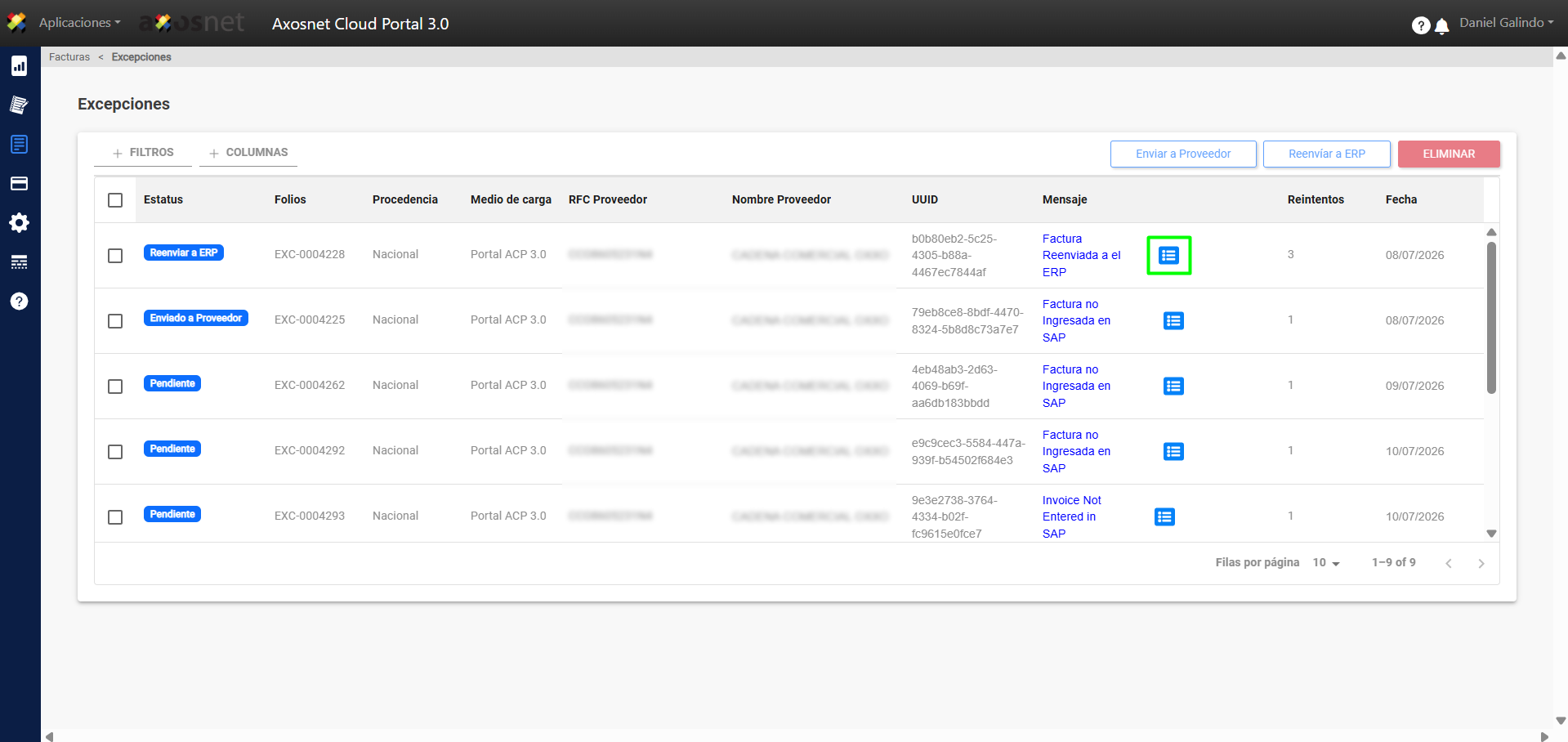This screenshot has width=1568, height=742.
Task: Click the Enviado a Proveedor status badge
Action: point(196,319)
